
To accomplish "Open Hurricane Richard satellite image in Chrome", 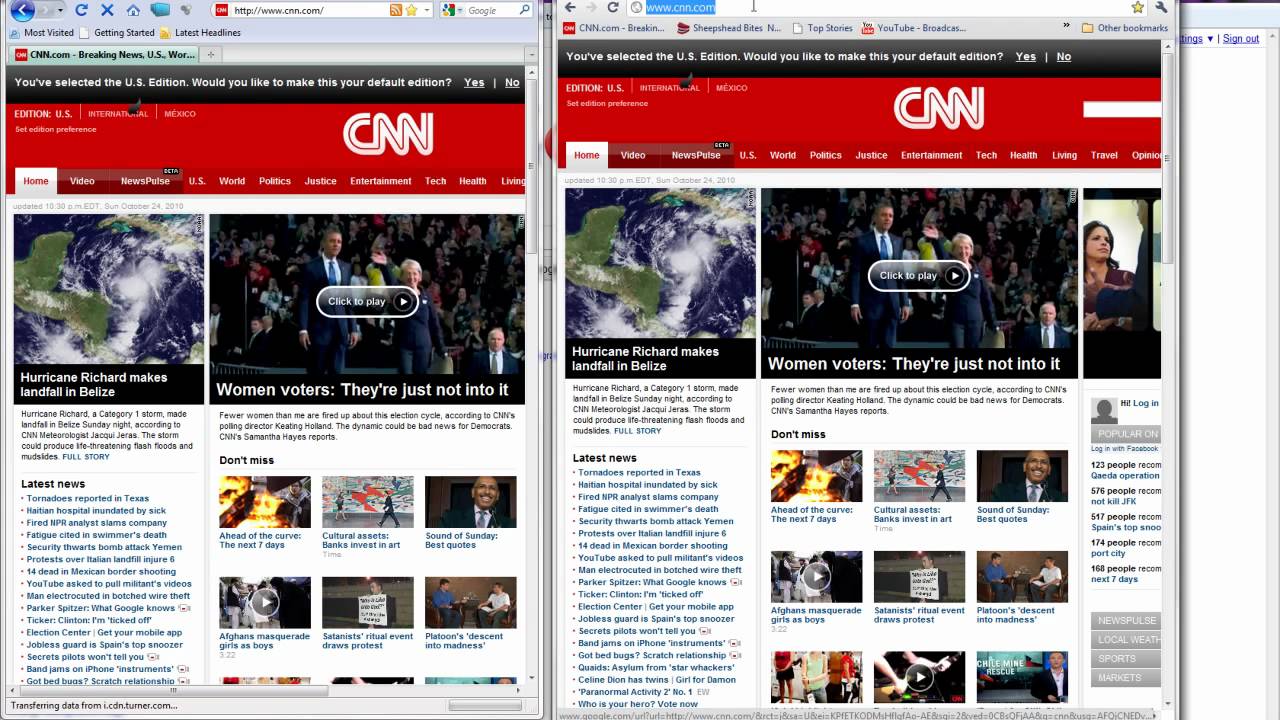I will 660,263.
